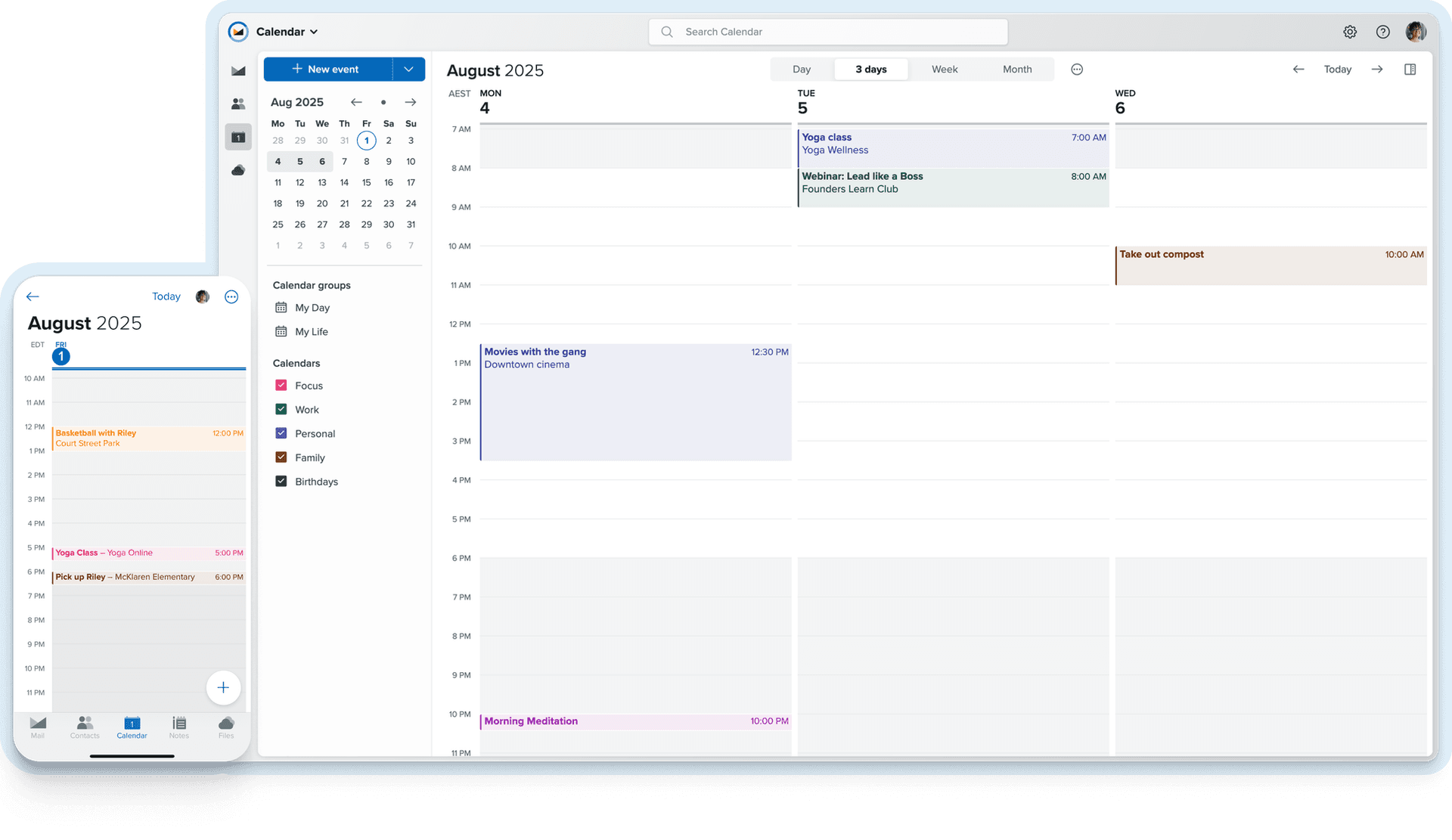Expand the New event dropdown arrow
The width and height of the screenshot is (1452, 840).
click(409, 69)
